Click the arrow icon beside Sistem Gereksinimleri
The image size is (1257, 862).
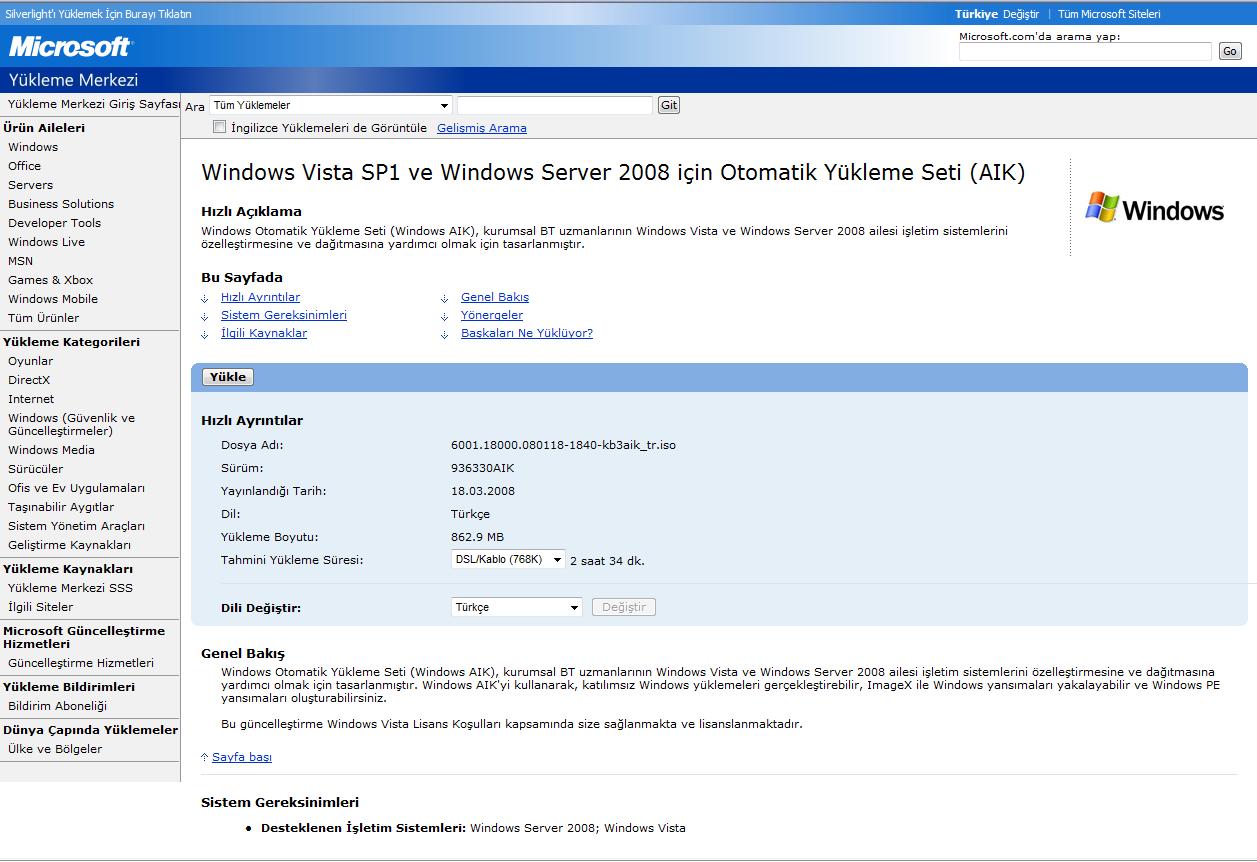[x=205, y=316]
